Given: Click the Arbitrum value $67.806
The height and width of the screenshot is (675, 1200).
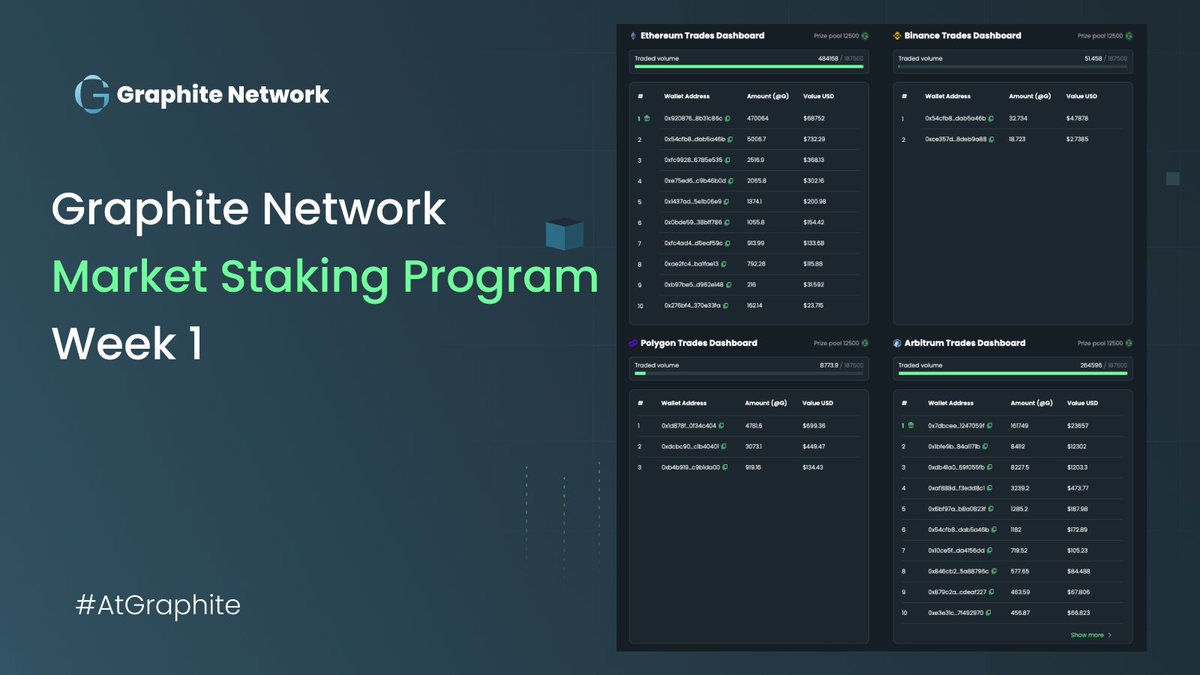Looking at the screenshot, I should (x=1080, y=593).
